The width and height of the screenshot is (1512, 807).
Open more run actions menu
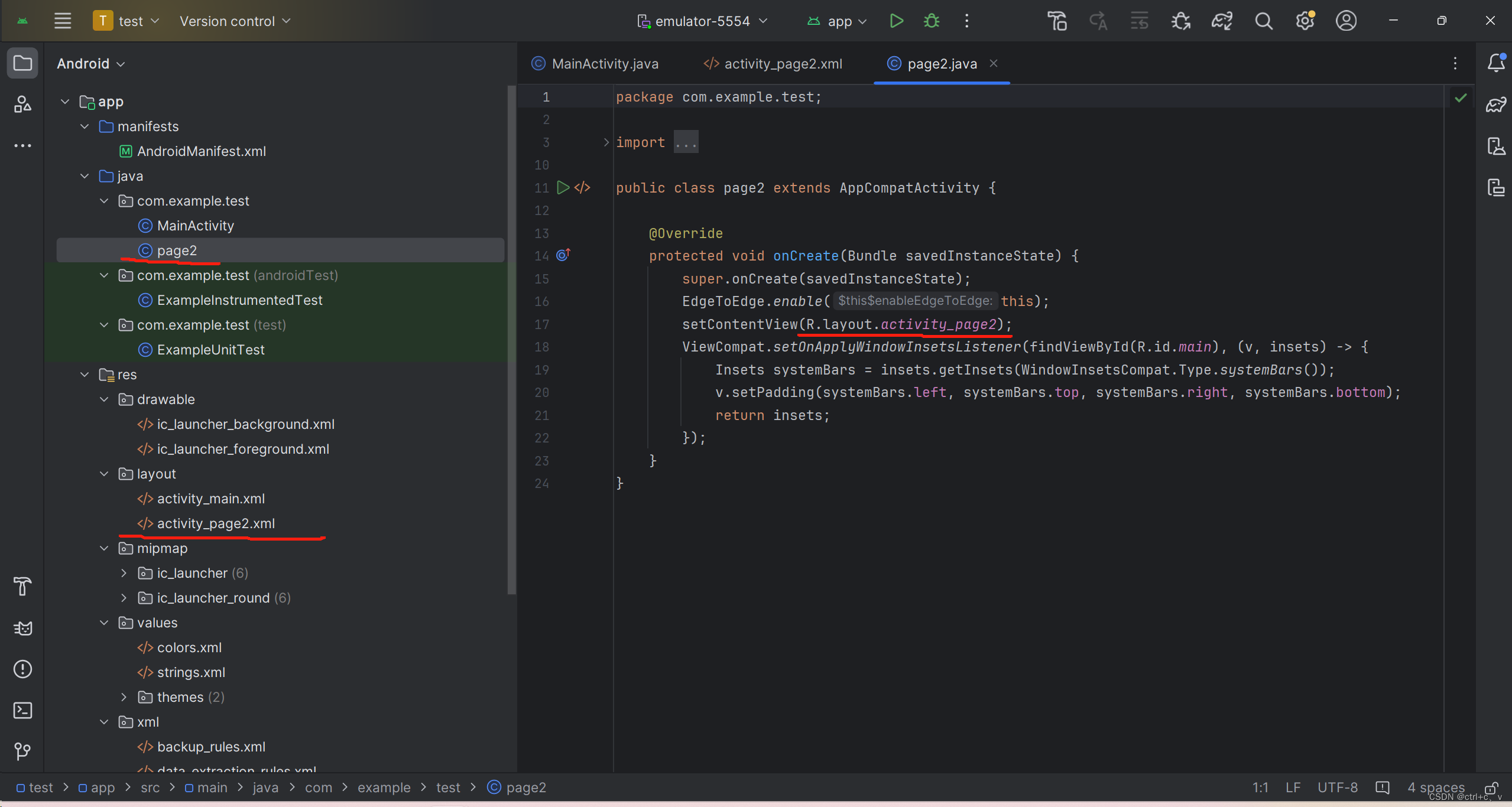[x=966, y=21]
